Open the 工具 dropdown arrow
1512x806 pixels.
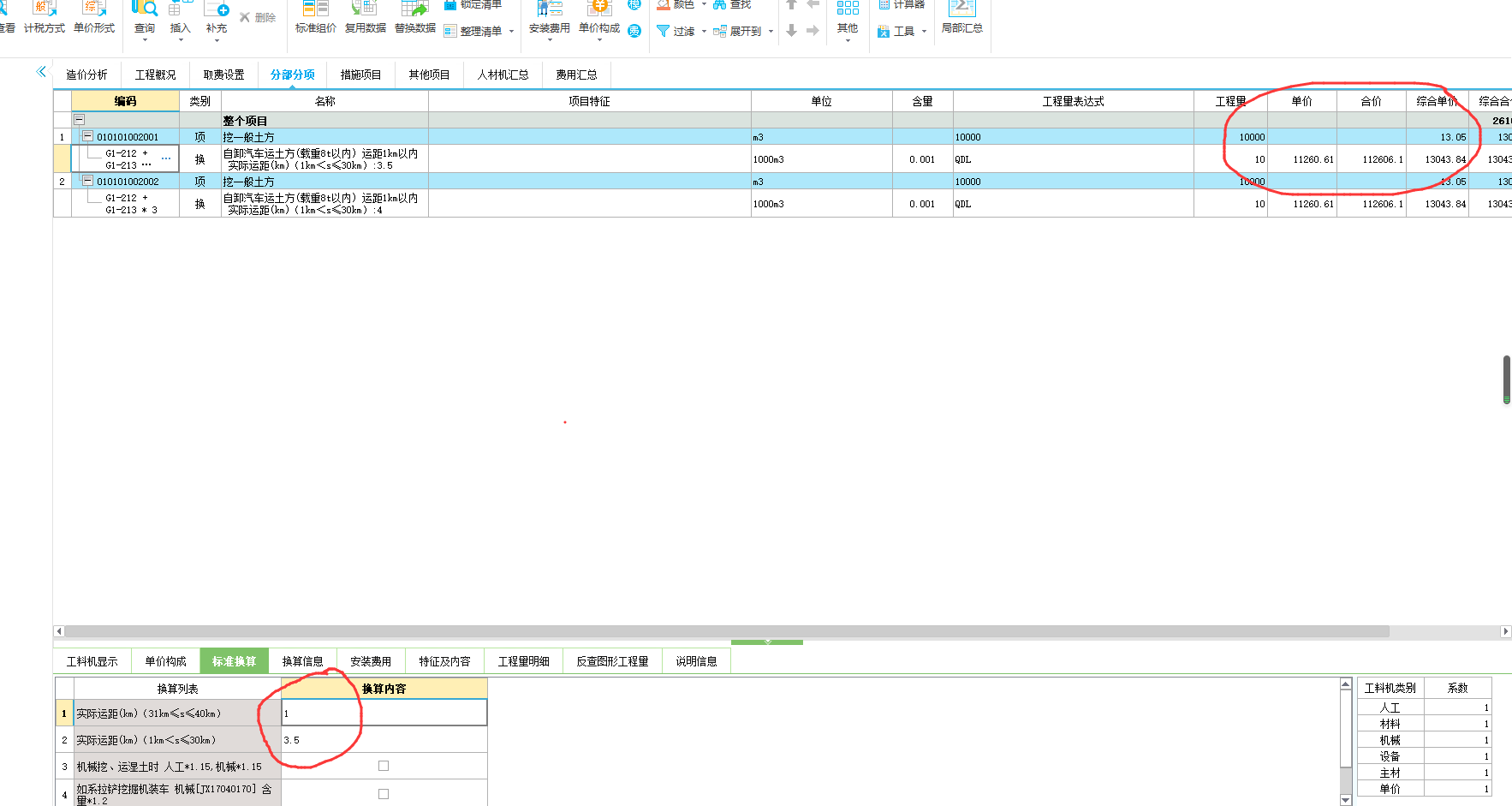tap(924, 32)
